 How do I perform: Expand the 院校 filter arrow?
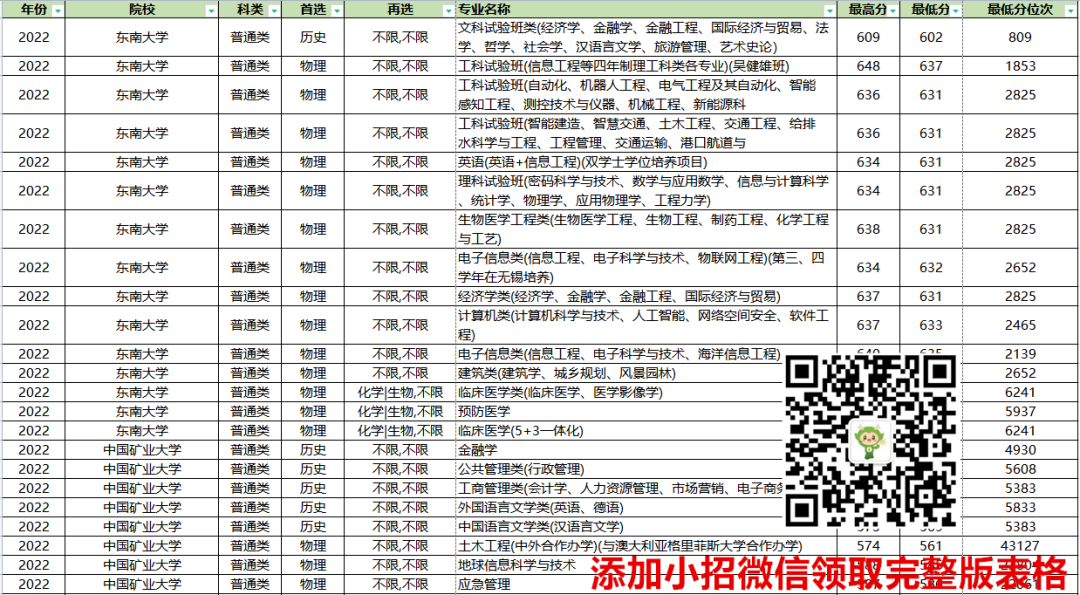pos(210,10)
